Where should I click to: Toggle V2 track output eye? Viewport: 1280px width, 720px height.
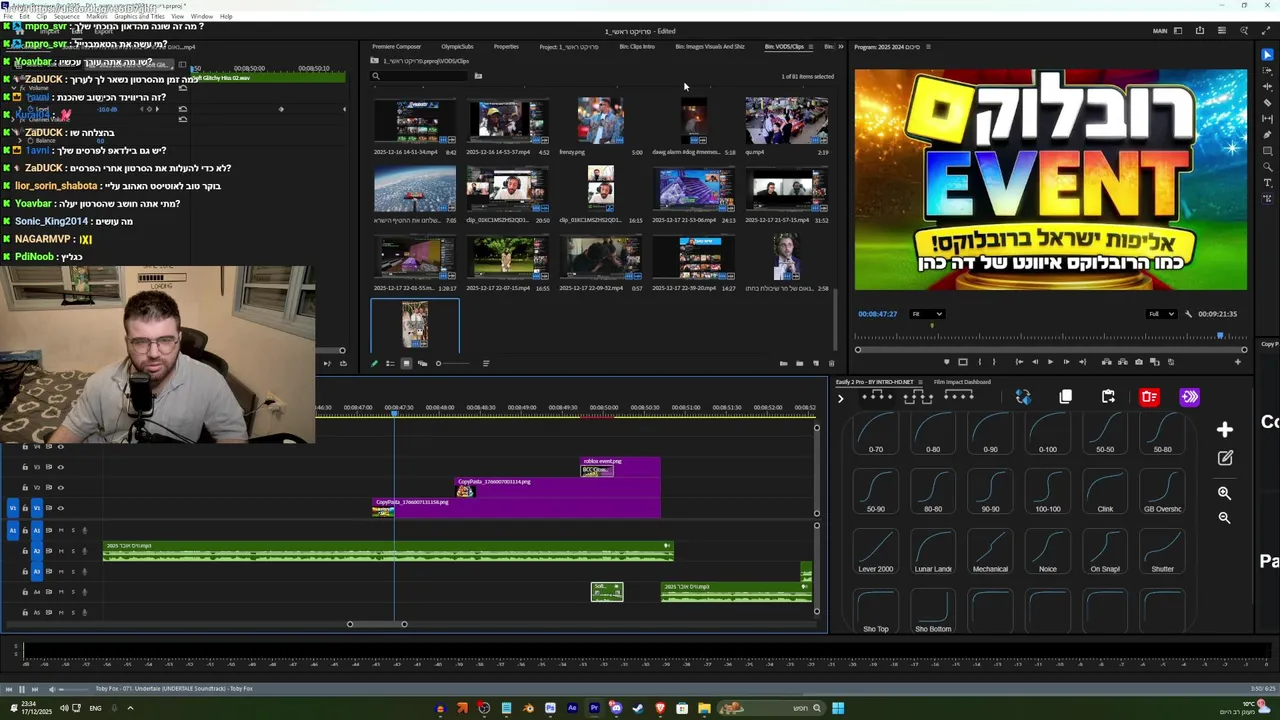coord(61,487)
